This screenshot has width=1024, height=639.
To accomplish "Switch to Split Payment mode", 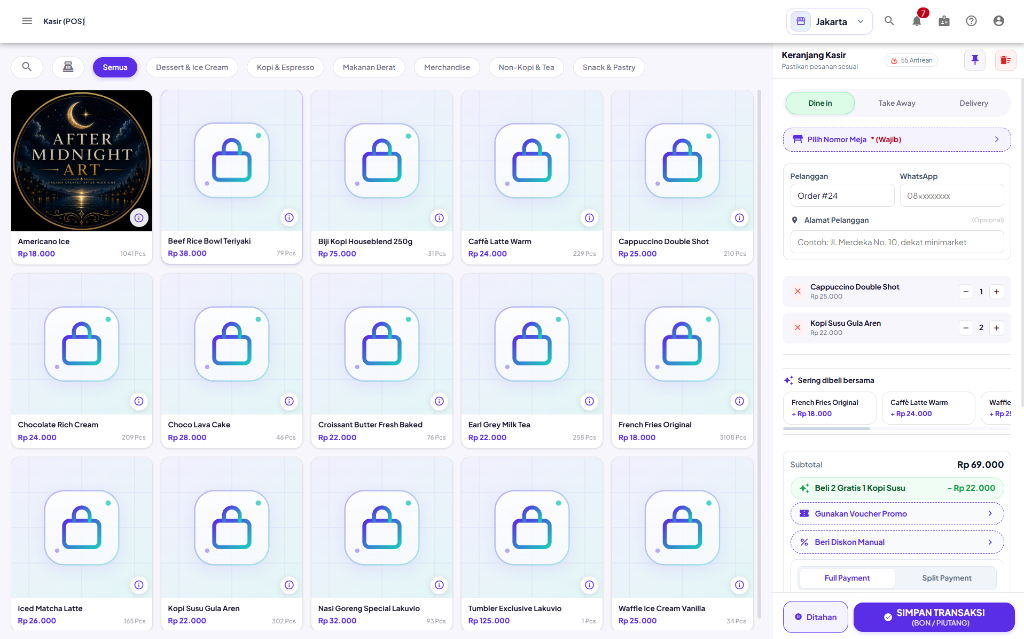I will pos(946,578).
